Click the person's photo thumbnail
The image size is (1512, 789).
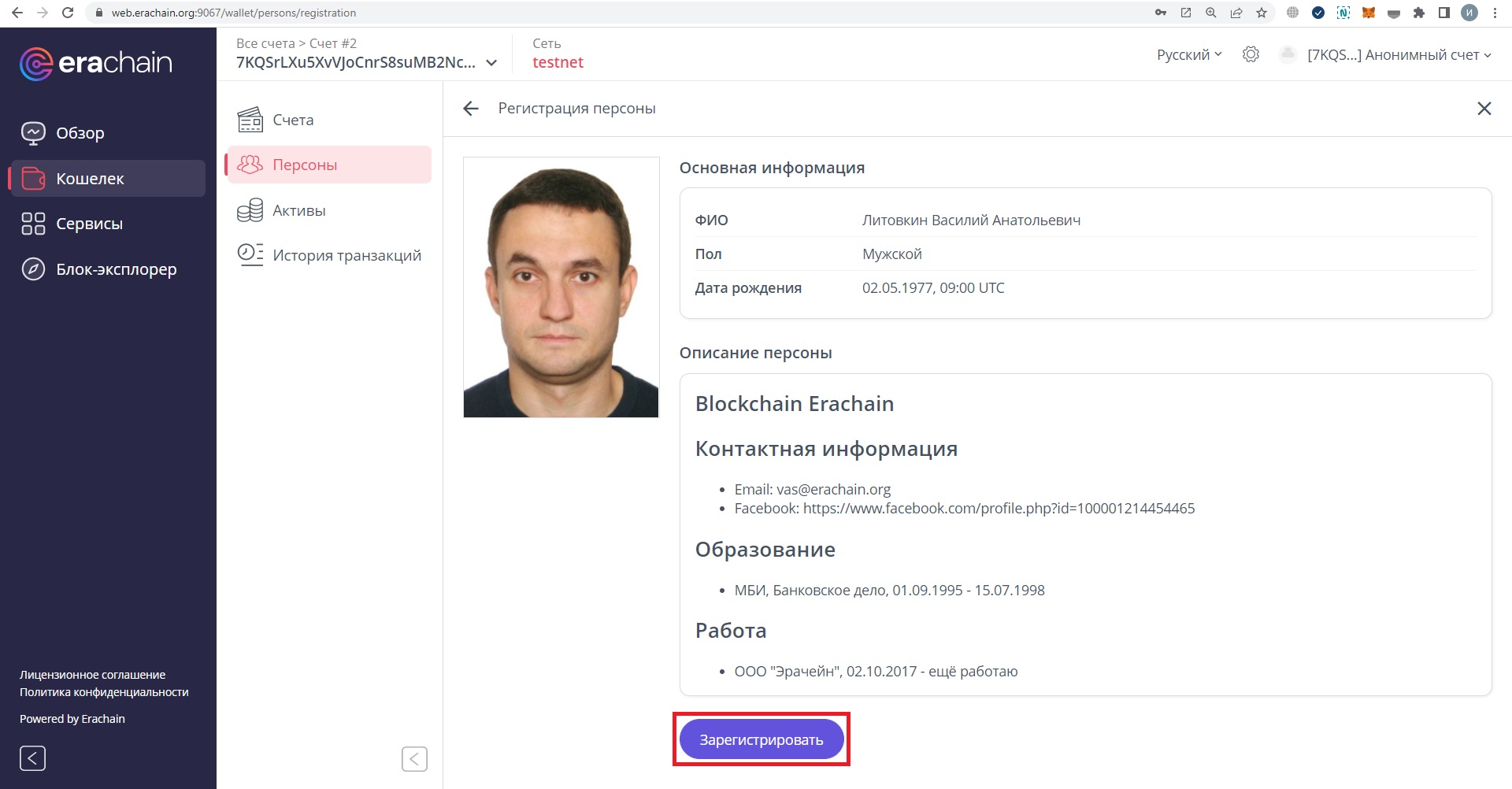[561, 287]
